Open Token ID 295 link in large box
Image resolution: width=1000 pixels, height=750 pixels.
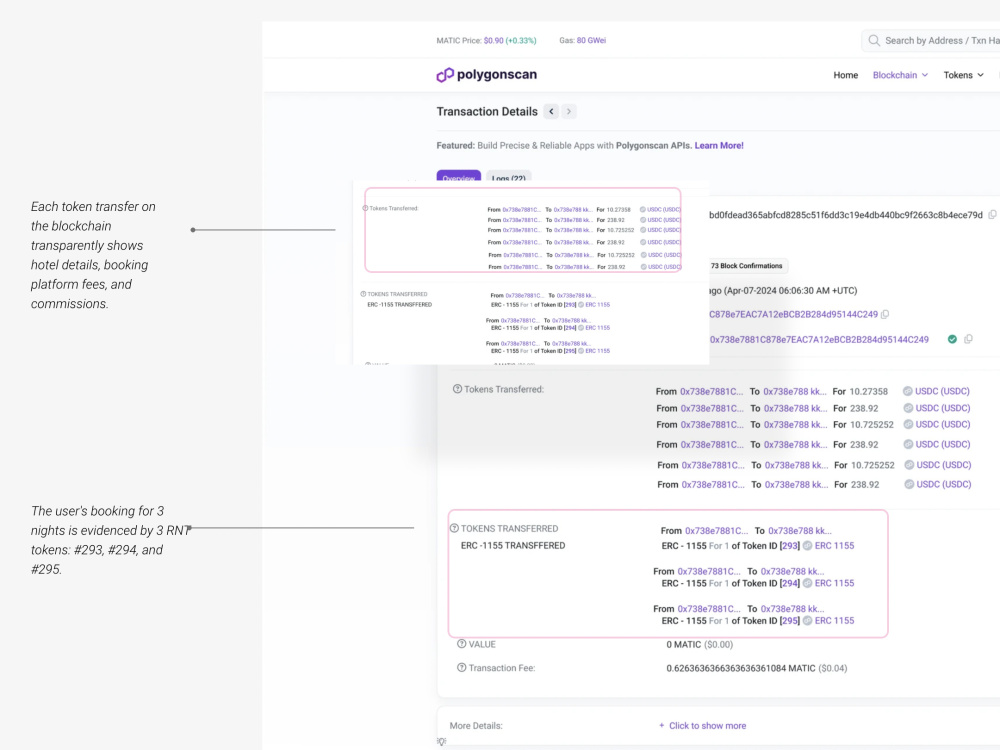point(790,621)
